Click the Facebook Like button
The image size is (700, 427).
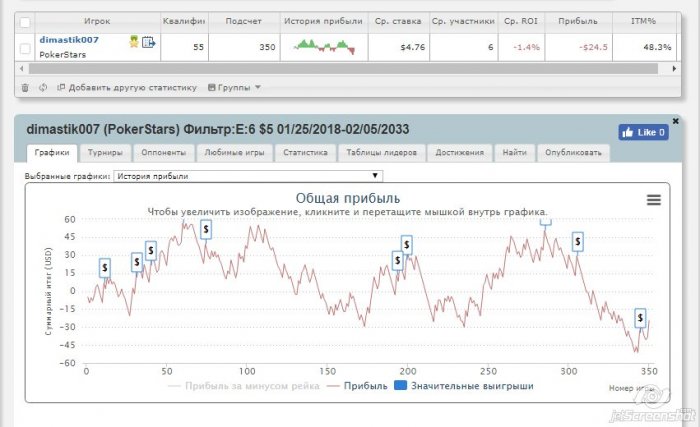(x=643, y=132)
